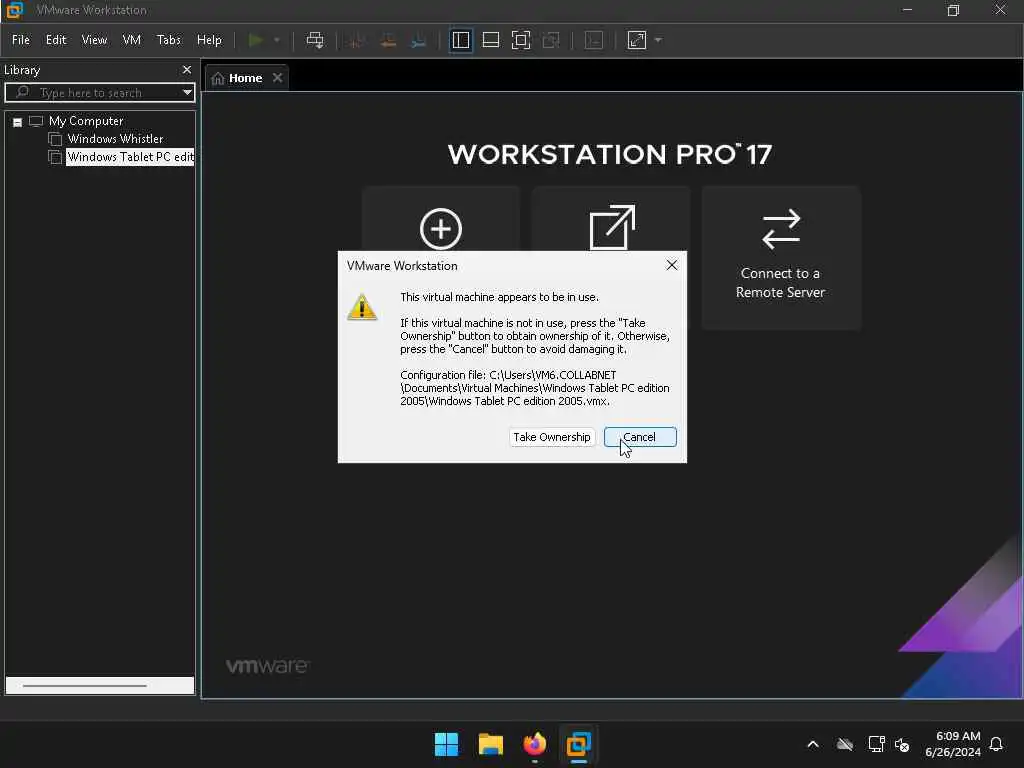Collapse the My Computer tree node

point(18,122)
